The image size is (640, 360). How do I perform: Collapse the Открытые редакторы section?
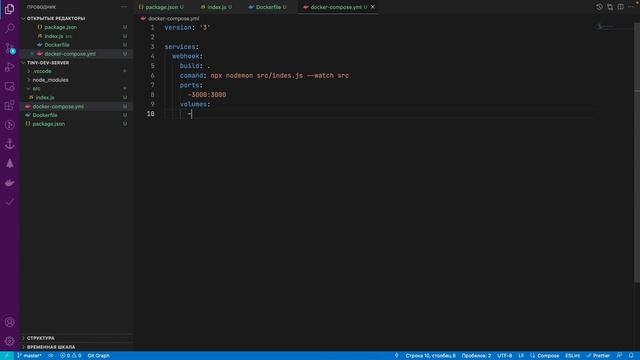pos(56,18)
